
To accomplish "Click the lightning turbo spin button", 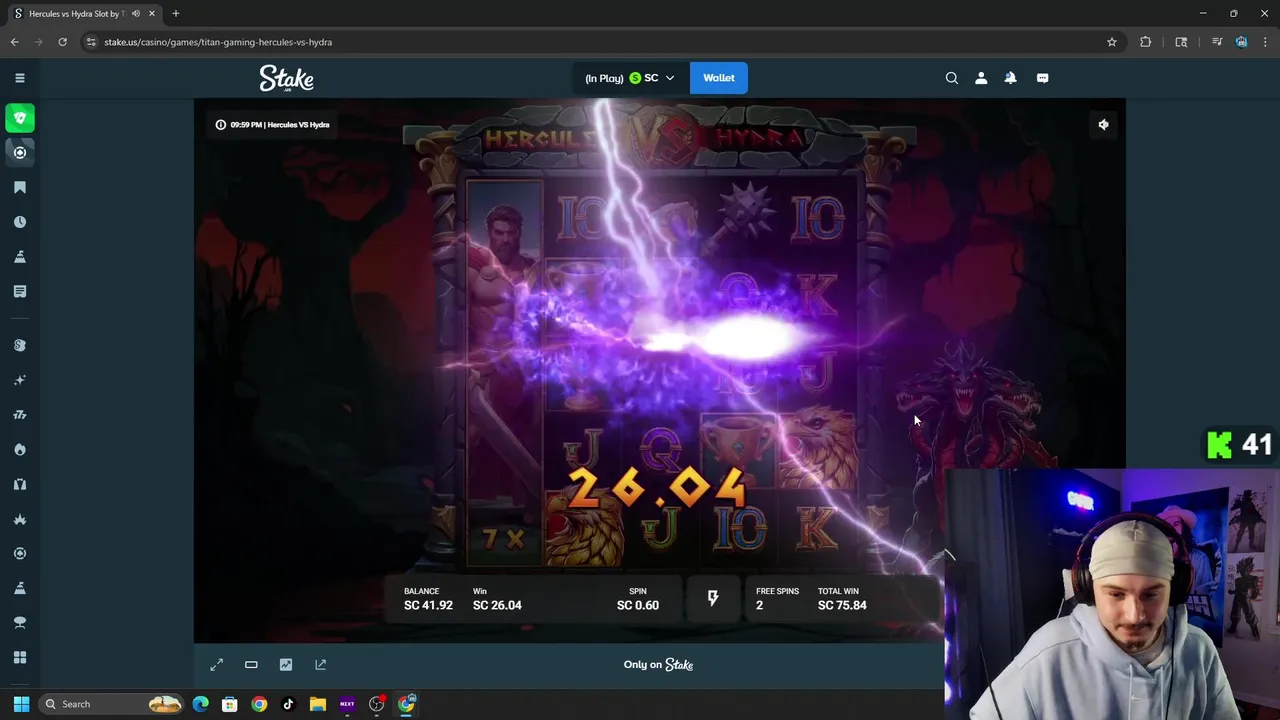I will click(713, 598).
